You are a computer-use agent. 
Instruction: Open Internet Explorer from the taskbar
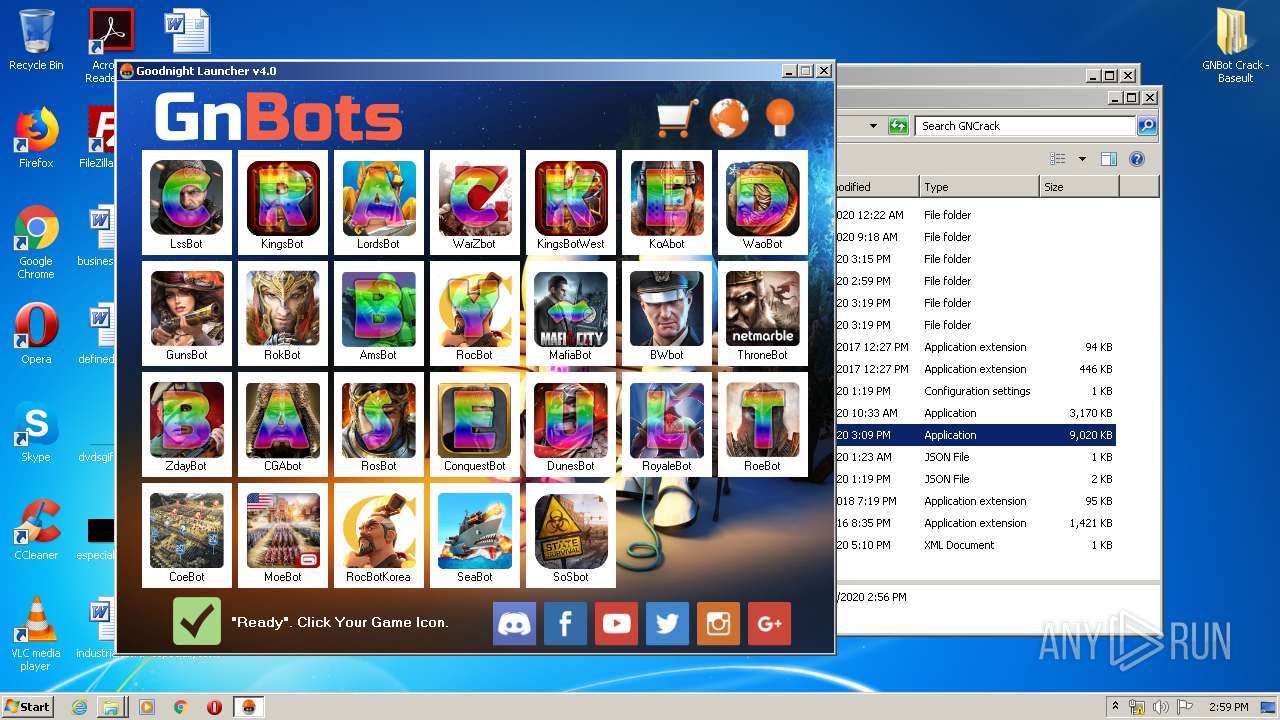79,707
